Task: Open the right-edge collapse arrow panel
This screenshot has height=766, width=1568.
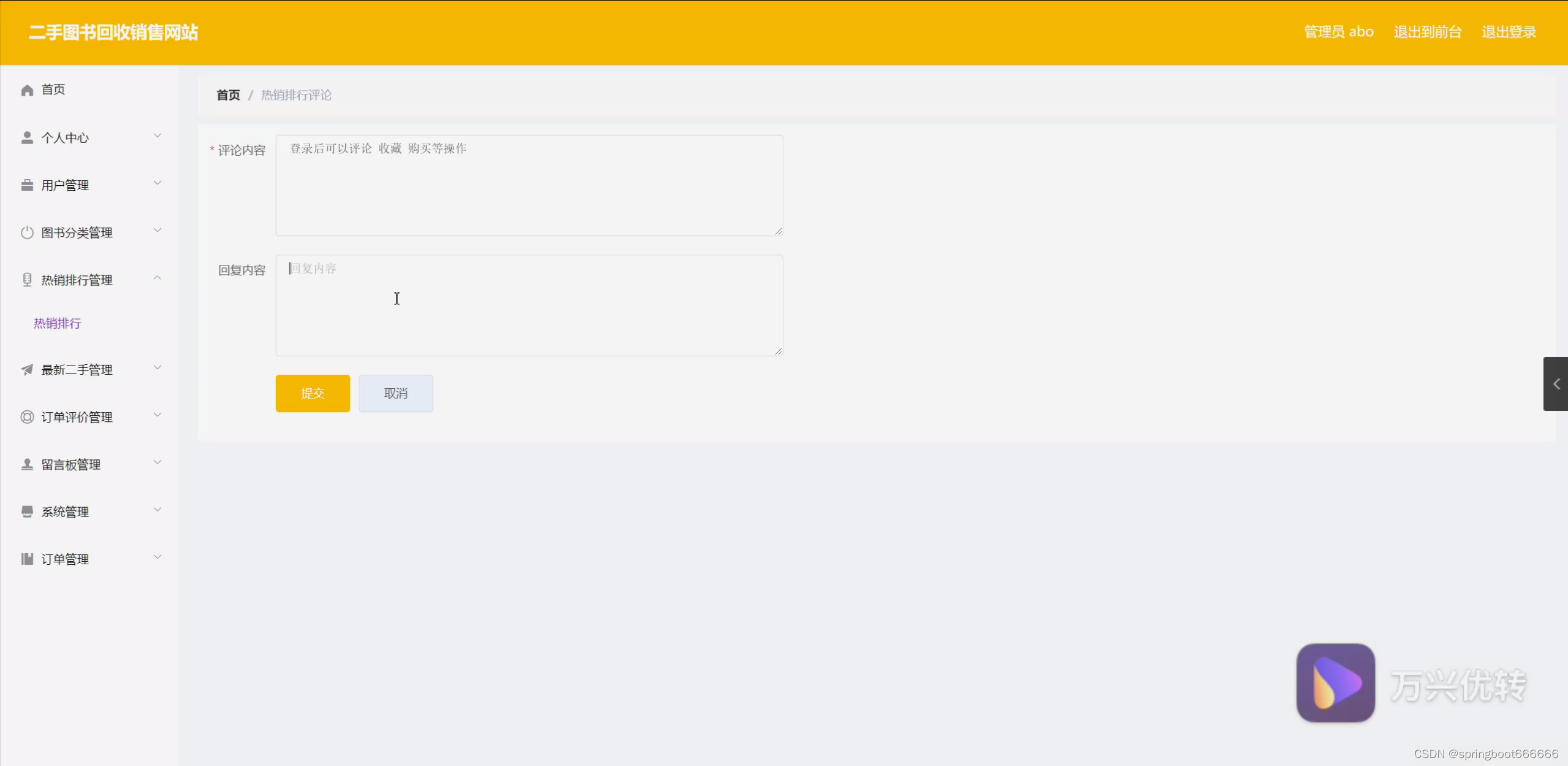Action: tap(1556, 384)
